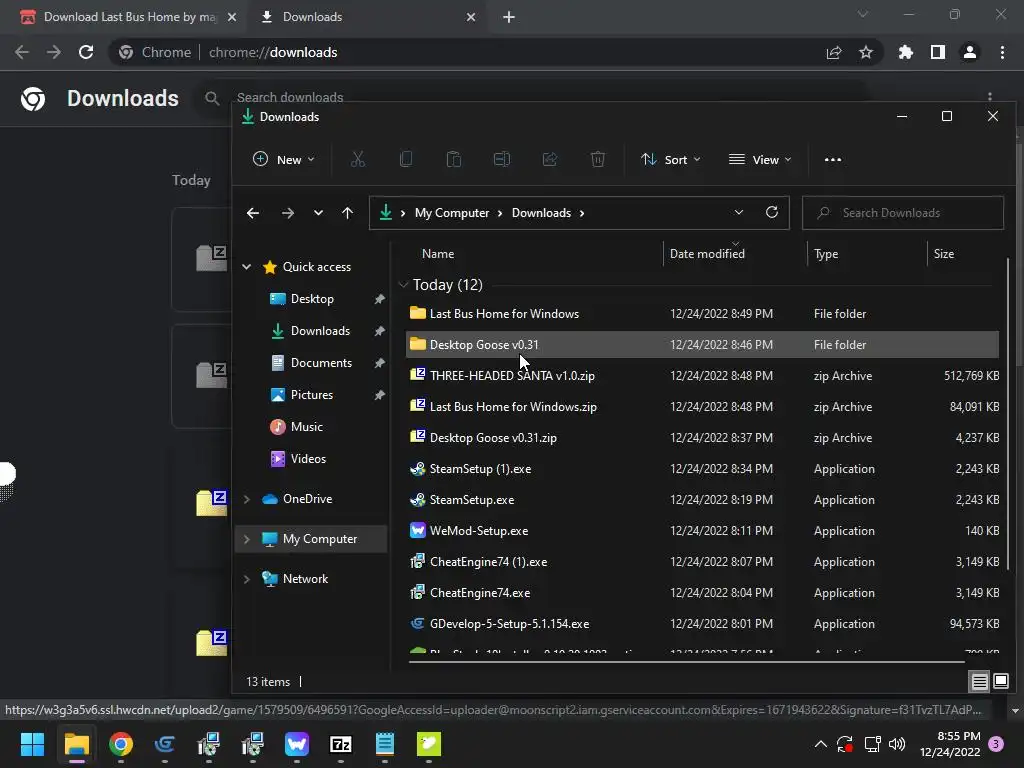This screenshot has height=768, width=1024.
Task: Open Chrome from the taskbar
Action: (121, 744)
